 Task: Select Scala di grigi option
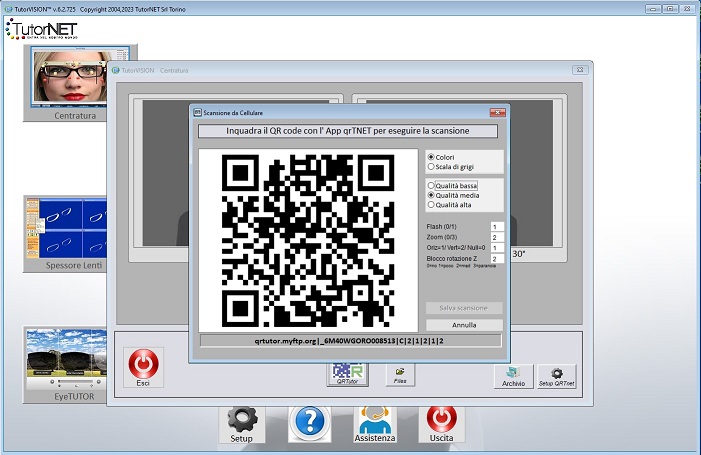click(431, 167)
